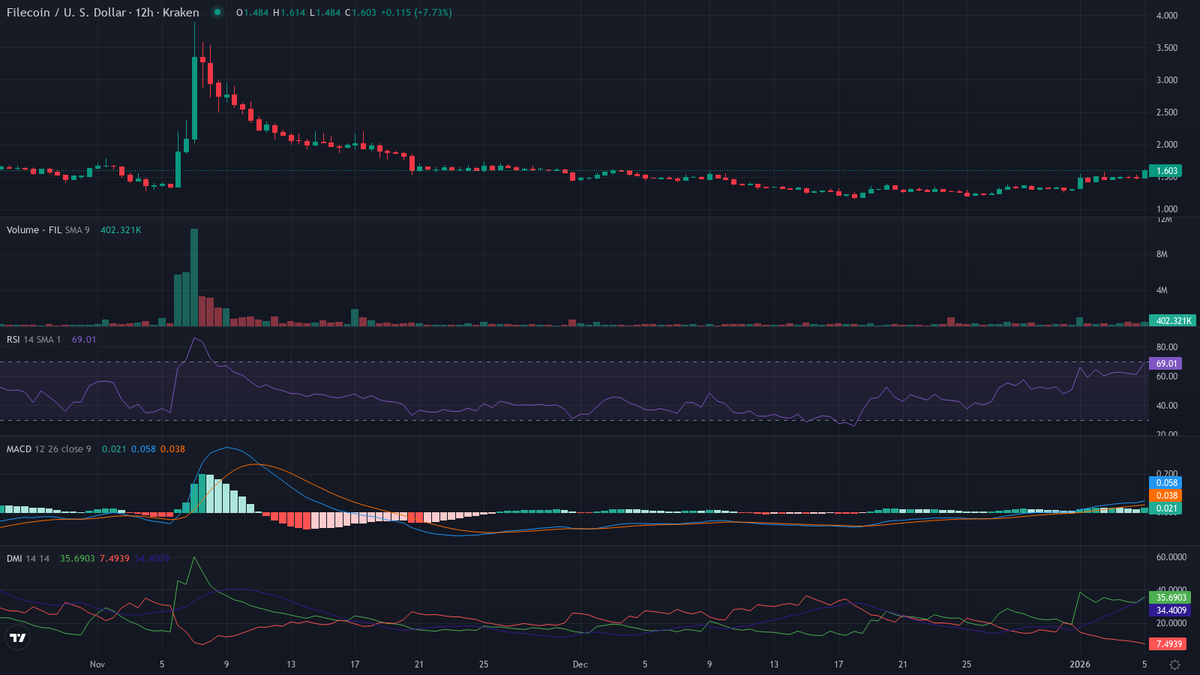Screen dimensions: 1200x675
Task: Select the DMI 14 14 legend
Action: click(x=28, y=558)
